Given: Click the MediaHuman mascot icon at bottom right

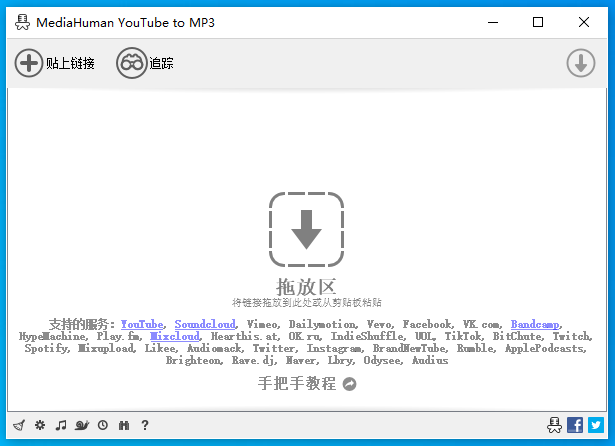Looking at the screenshot, I should click(555, 425).
